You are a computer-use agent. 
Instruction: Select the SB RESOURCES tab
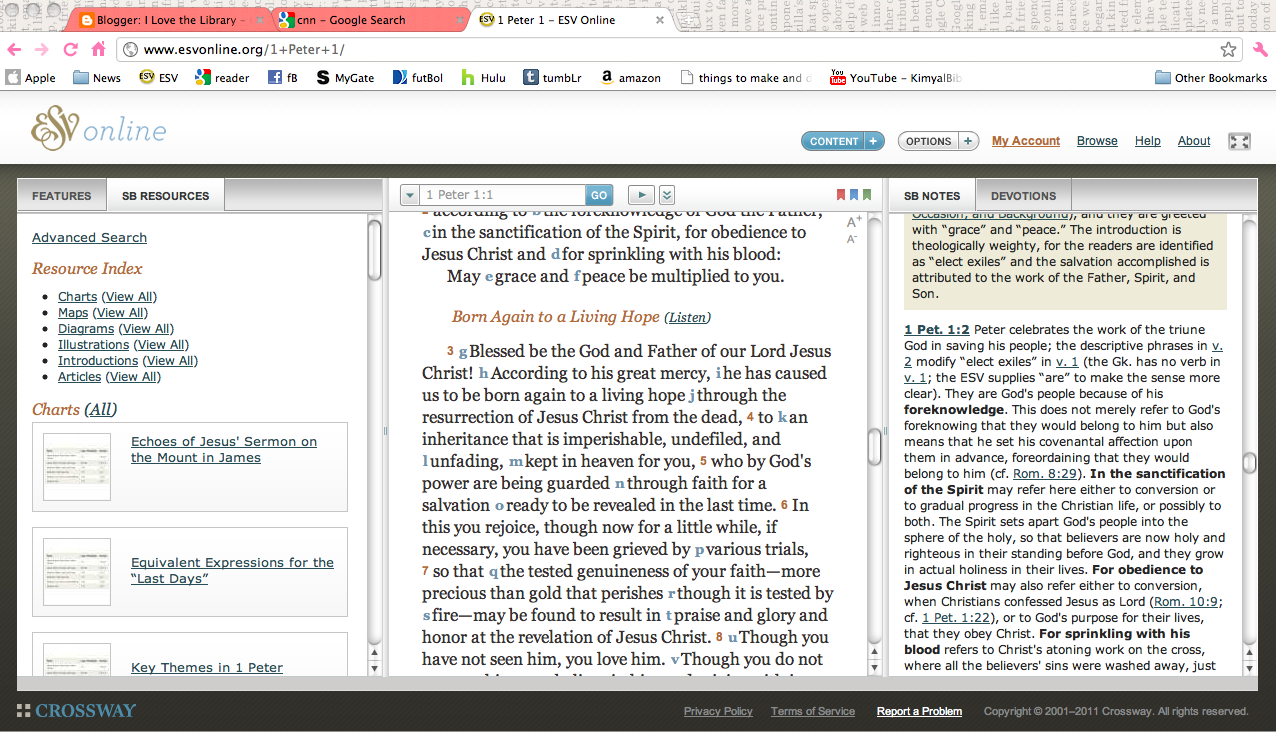pos(166,195)
